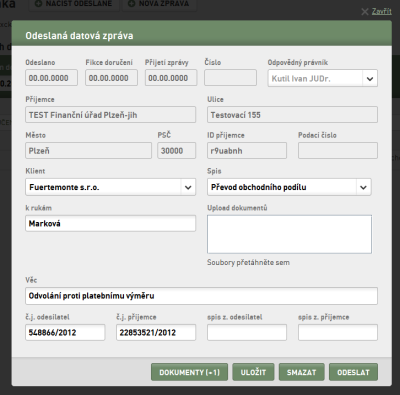The image size is (400, 395).
Task: Click the plus icon of Načíst odeslané
Action: pyautogui.click(x=39, y=4)
